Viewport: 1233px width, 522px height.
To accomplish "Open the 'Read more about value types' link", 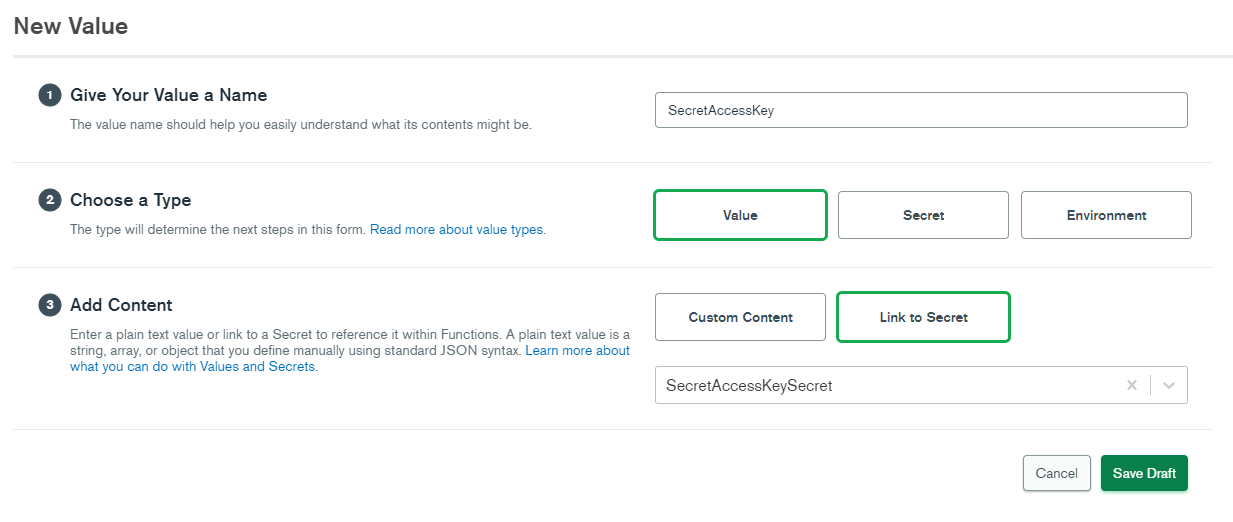I will 457,230.
